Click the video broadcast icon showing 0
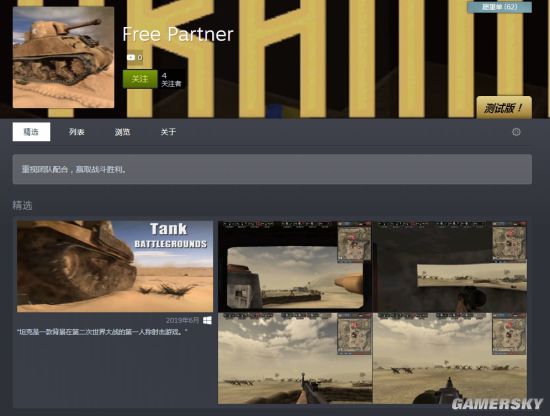550x416 pixels. click(134, 58)
